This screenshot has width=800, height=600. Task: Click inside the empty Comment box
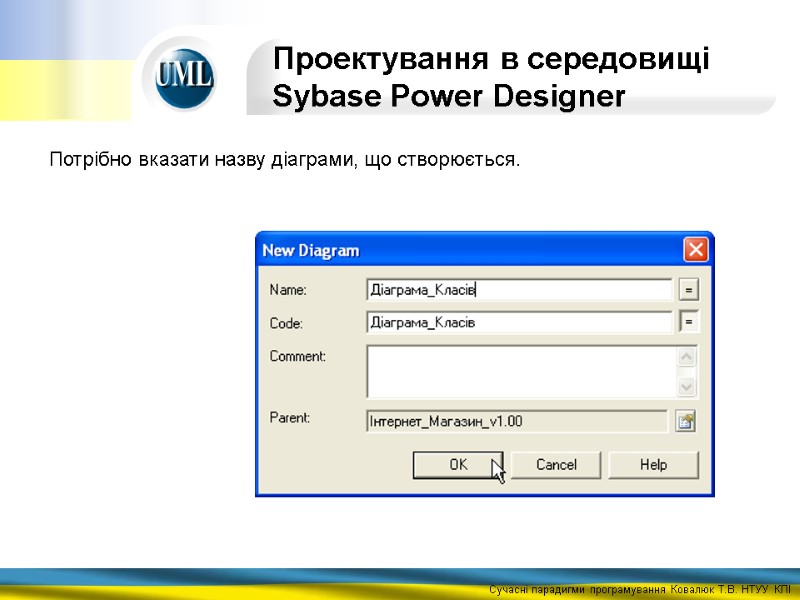[x=520, y=368]
